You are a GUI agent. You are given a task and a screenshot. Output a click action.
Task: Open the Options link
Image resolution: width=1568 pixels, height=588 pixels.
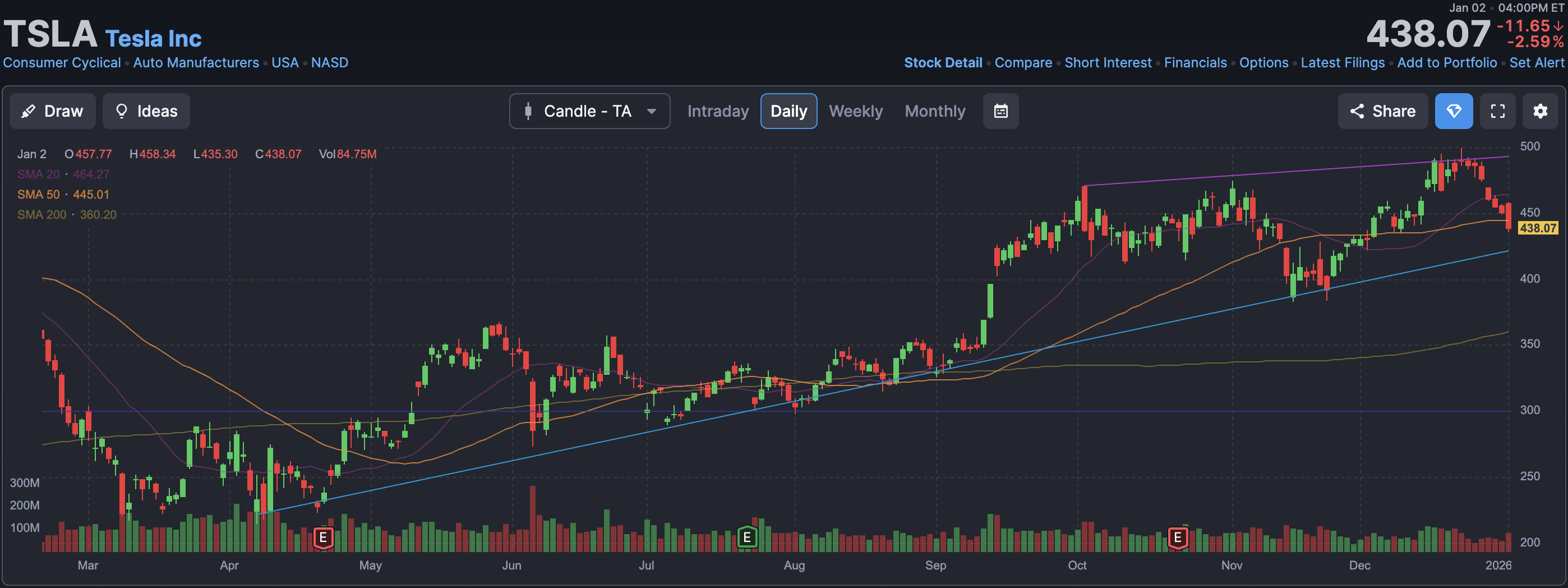coord(1263,63)
